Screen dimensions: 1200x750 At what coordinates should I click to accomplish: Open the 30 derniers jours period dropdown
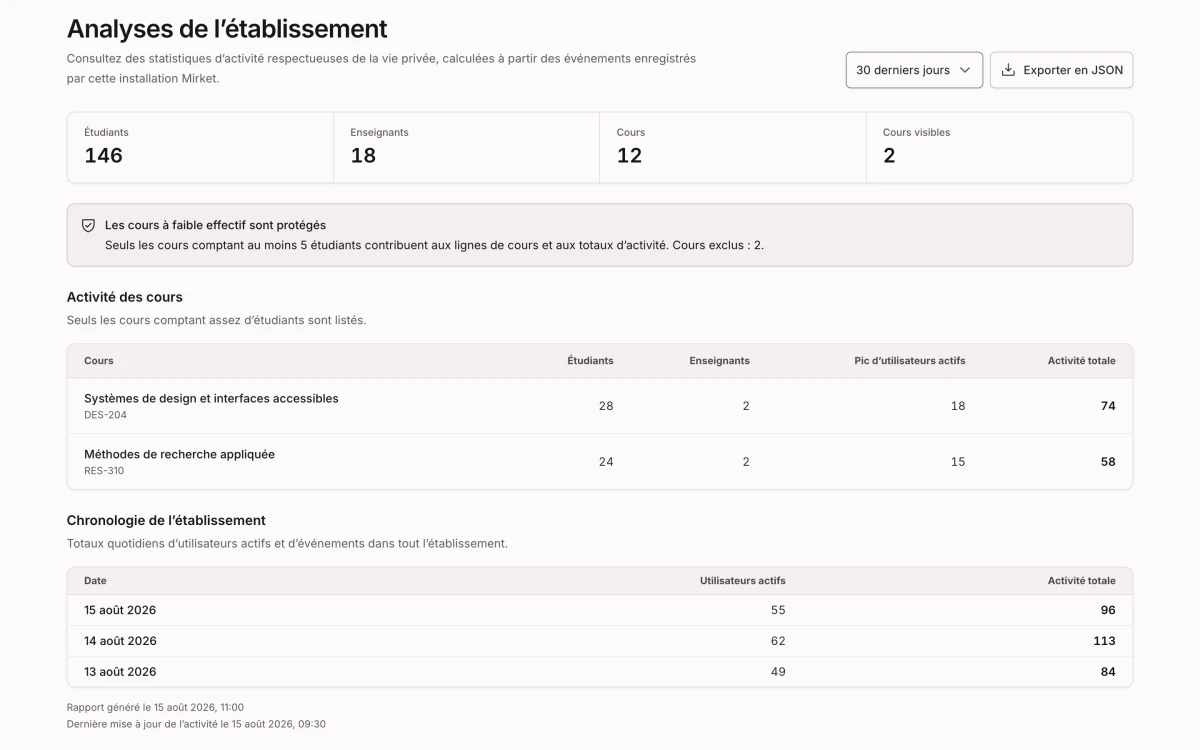(914, 70)
